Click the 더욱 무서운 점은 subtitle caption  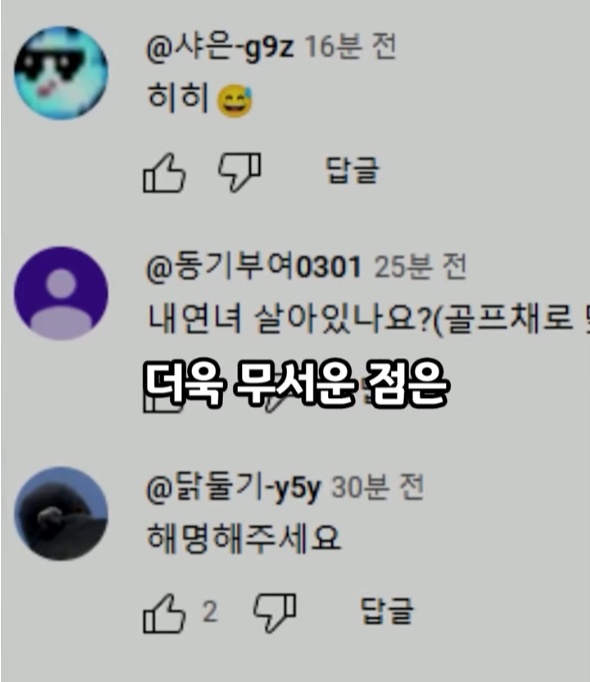(x=295, y=384)
